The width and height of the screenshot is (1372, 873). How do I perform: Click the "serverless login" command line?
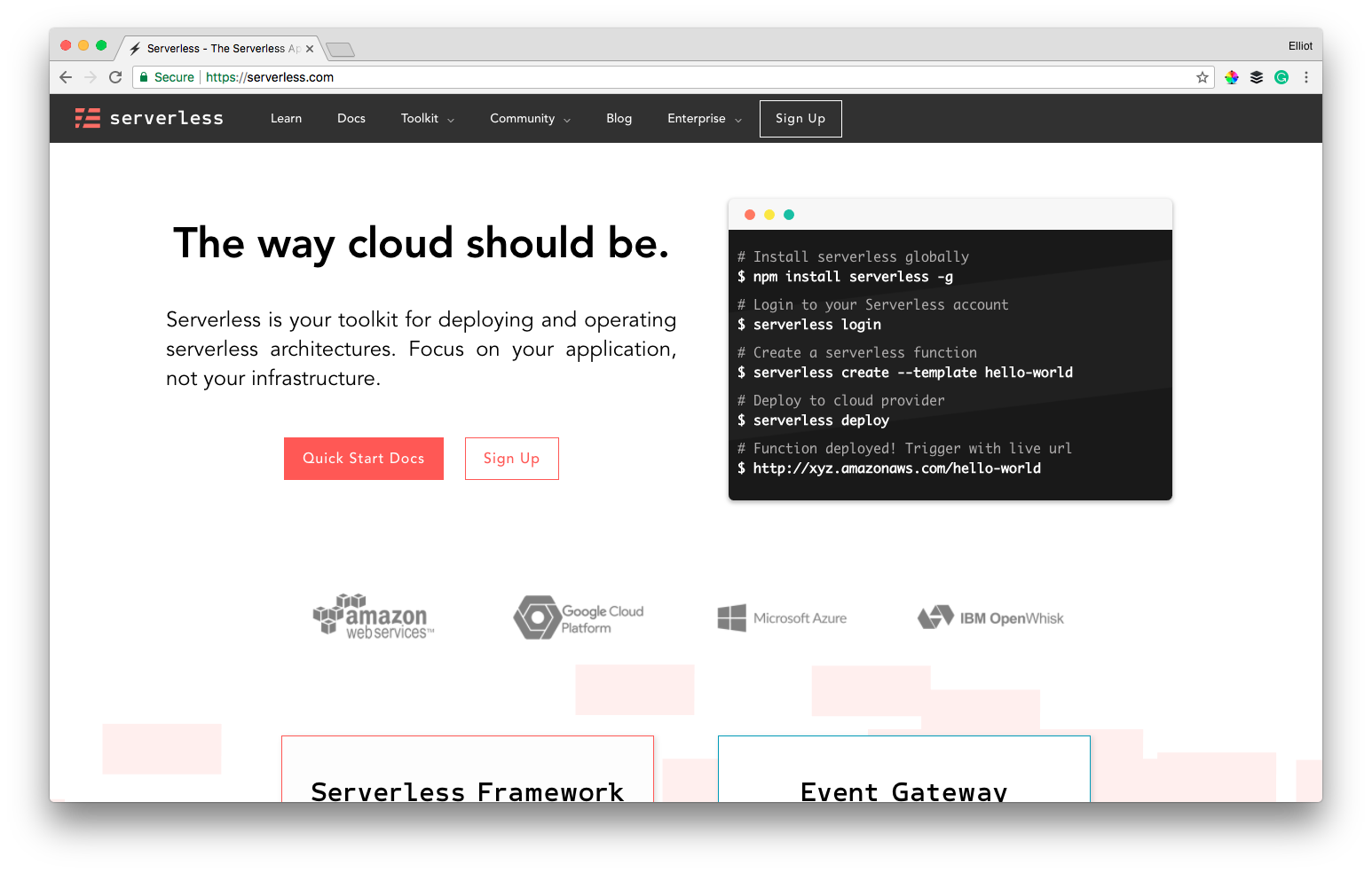[x=809, y=325]
